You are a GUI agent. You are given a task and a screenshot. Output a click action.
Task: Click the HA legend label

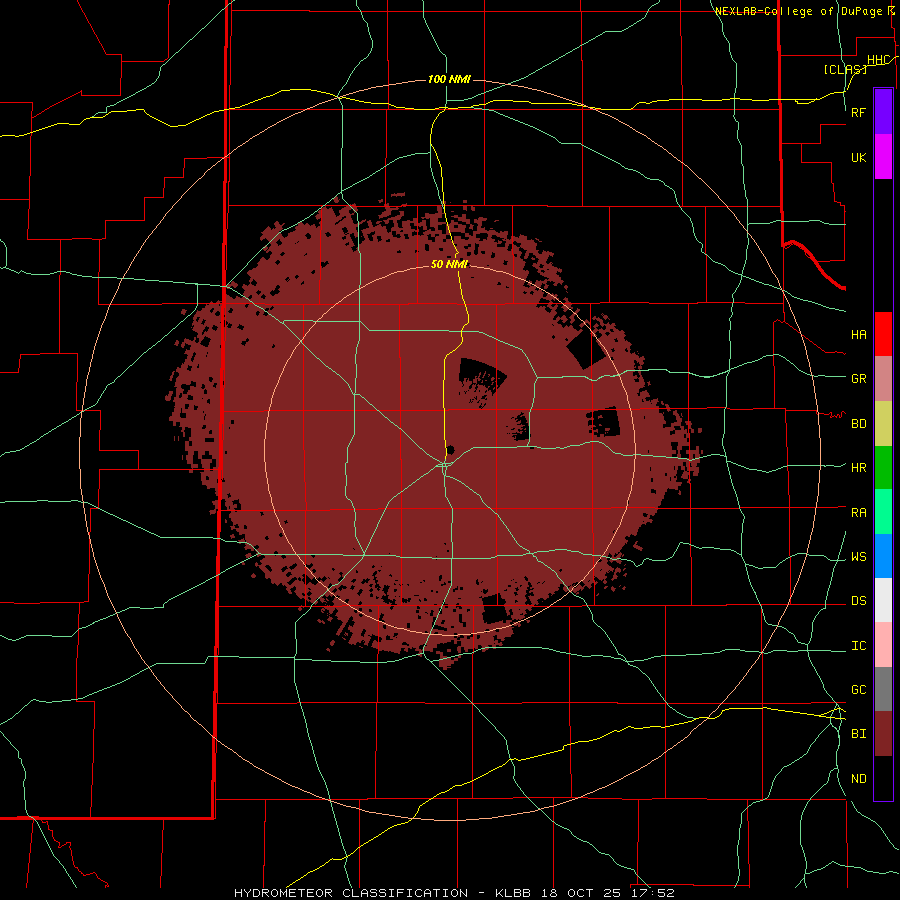[x=858, y=335]
